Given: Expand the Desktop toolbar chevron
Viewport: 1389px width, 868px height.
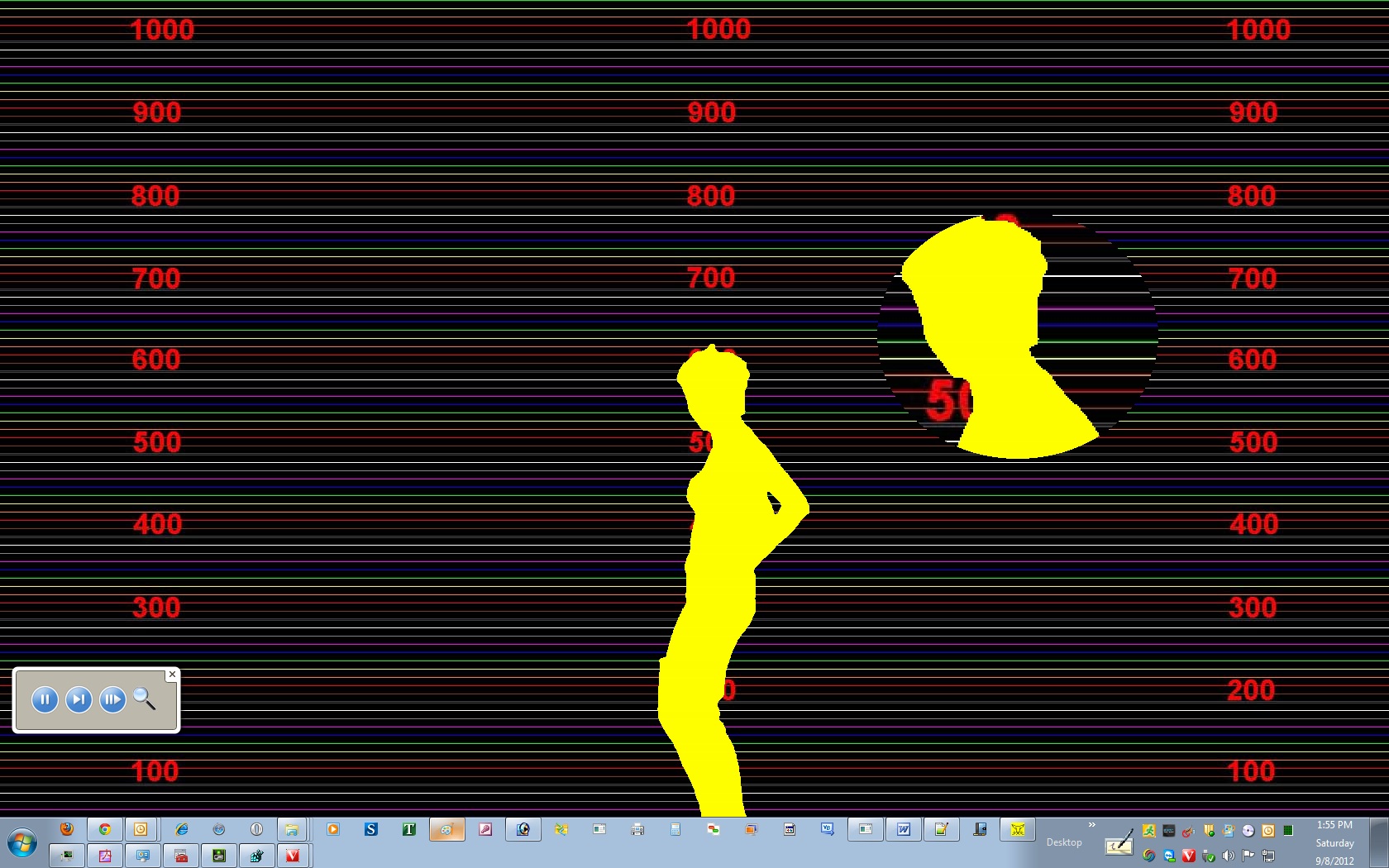Looking at the screenshot, I should tap(1091, 825).
